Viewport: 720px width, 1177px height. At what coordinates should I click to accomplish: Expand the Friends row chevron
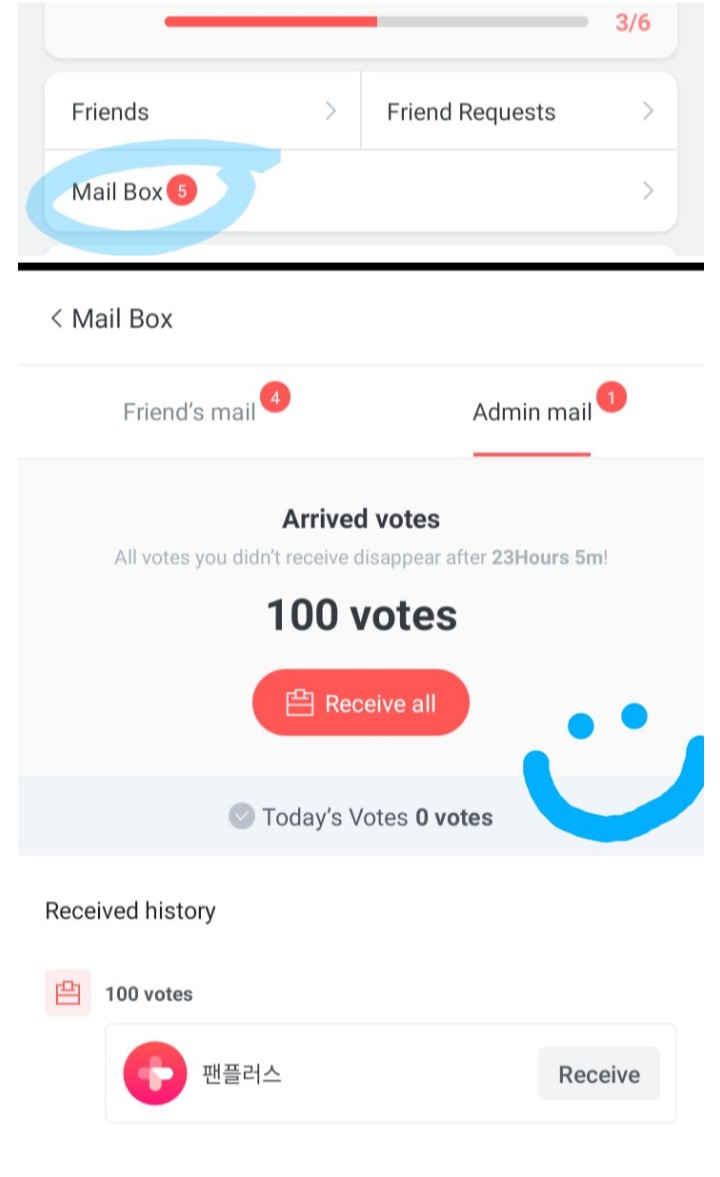coord(331,111)
